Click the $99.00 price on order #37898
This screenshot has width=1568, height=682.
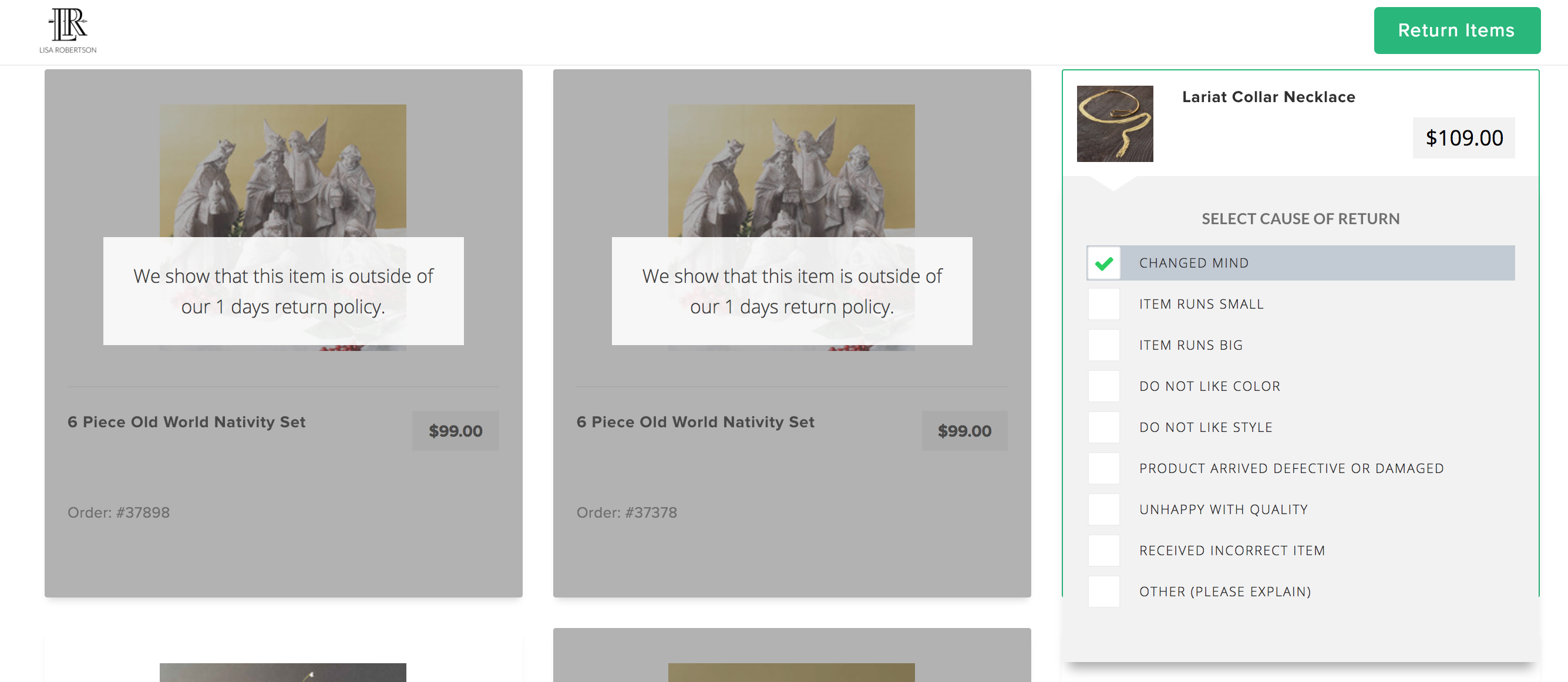click(455, 431)
